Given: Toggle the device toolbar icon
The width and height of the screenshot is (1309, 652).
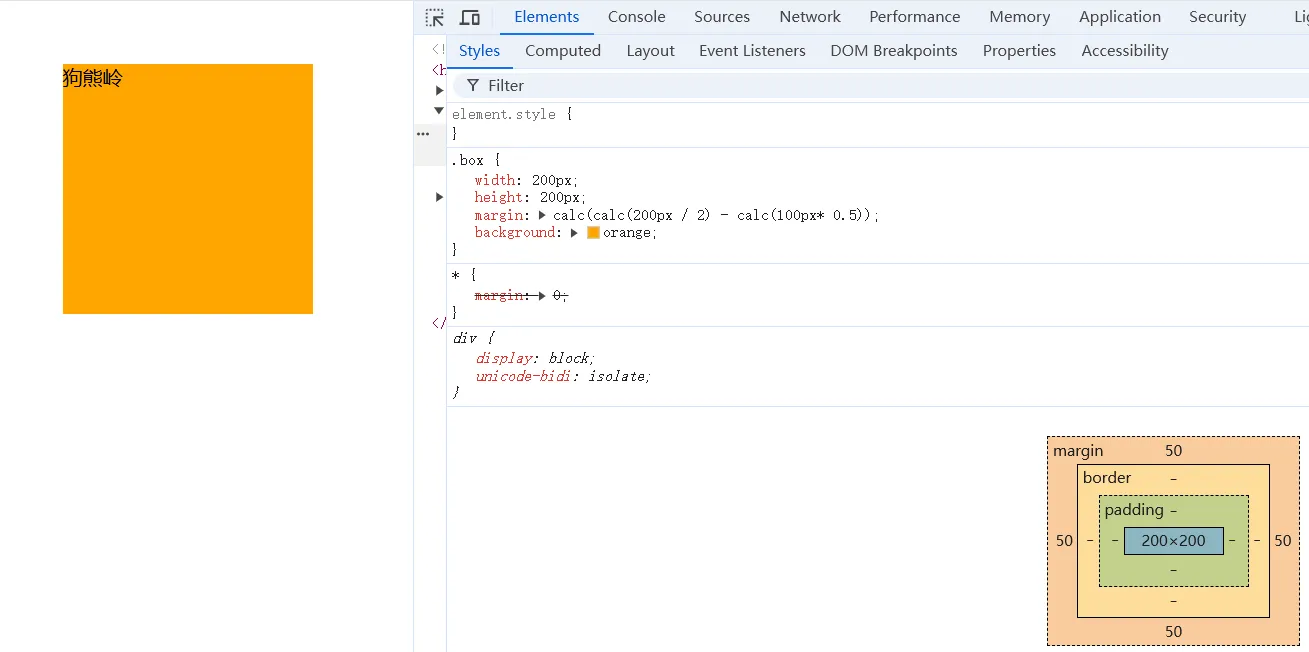Looking at the screenshot, I should [x=470, y=17].
